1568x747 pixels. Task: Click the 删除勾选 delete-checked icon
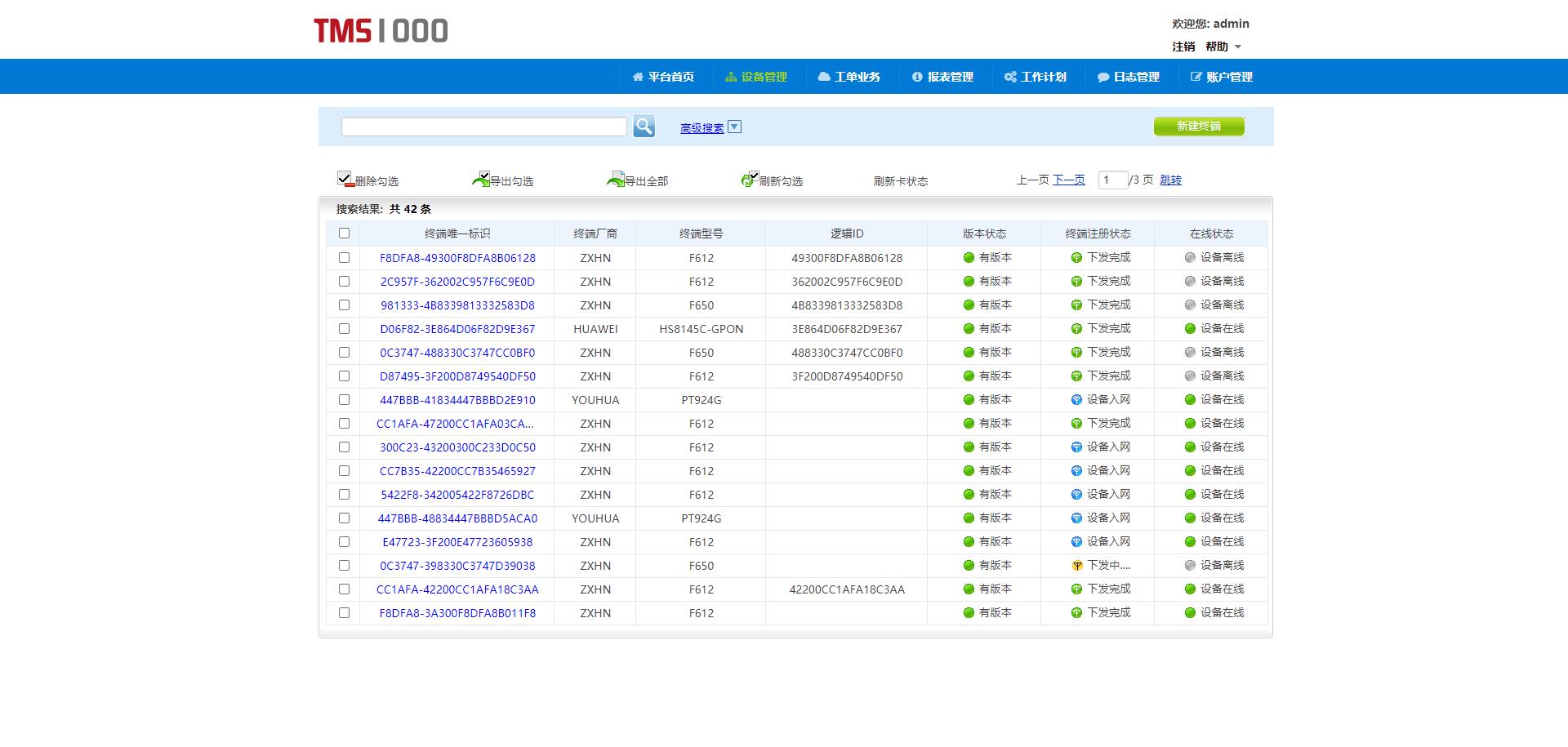(345, 179)
